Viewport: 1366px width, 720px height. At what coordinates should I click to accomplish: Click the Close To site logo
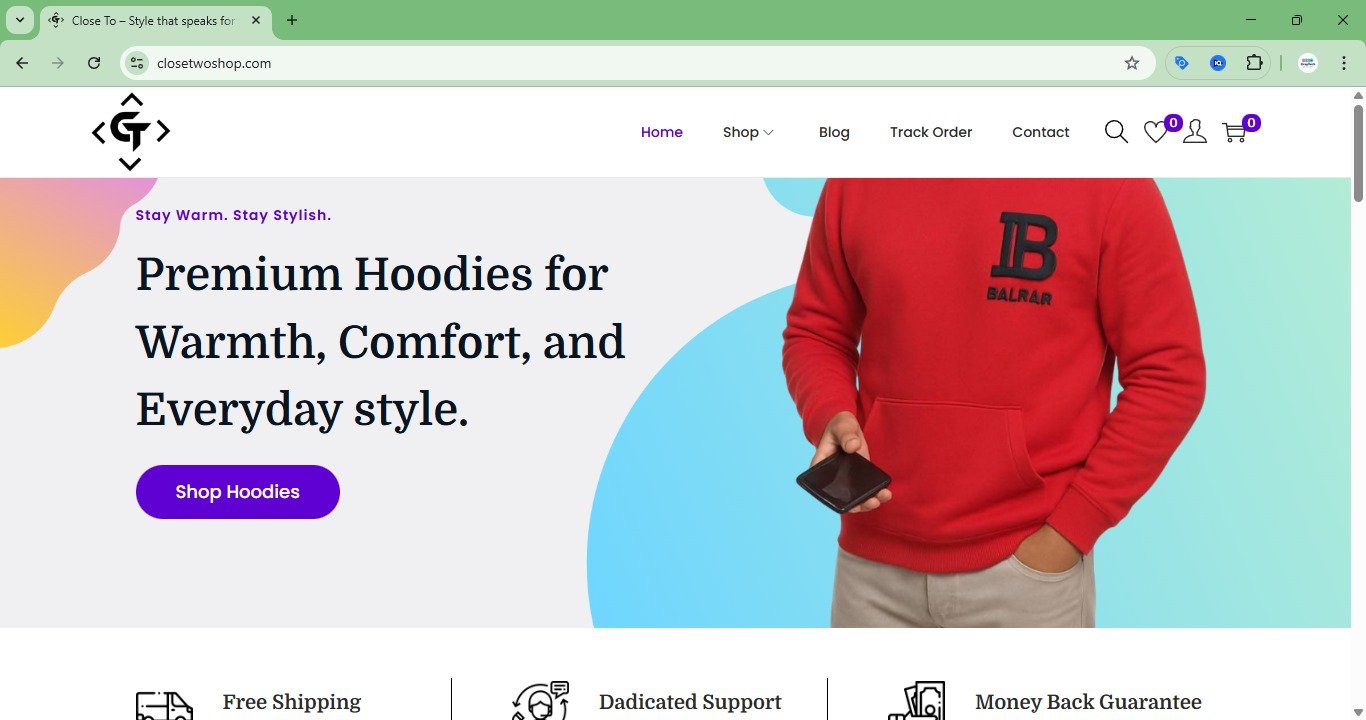click(x=131, y=131)
